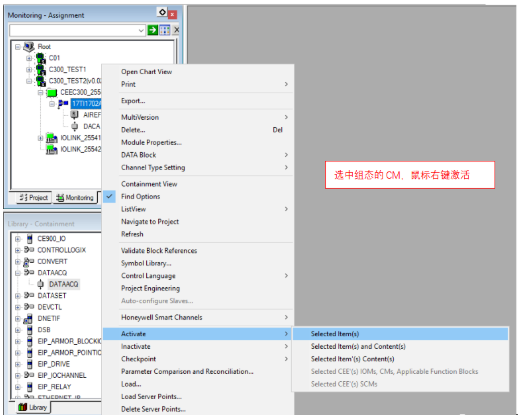The height and width of the screenshot is (415, 520).
Task: Choose Selected Item(s) and Content(s)
Action: click(358, 346)
